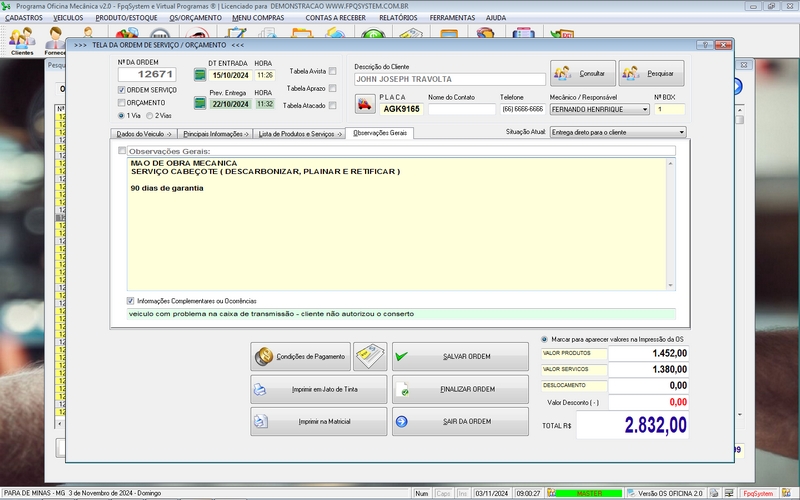Click the Nome do Contato field
This screenshot has width=800, height=500.
point(462,109)
